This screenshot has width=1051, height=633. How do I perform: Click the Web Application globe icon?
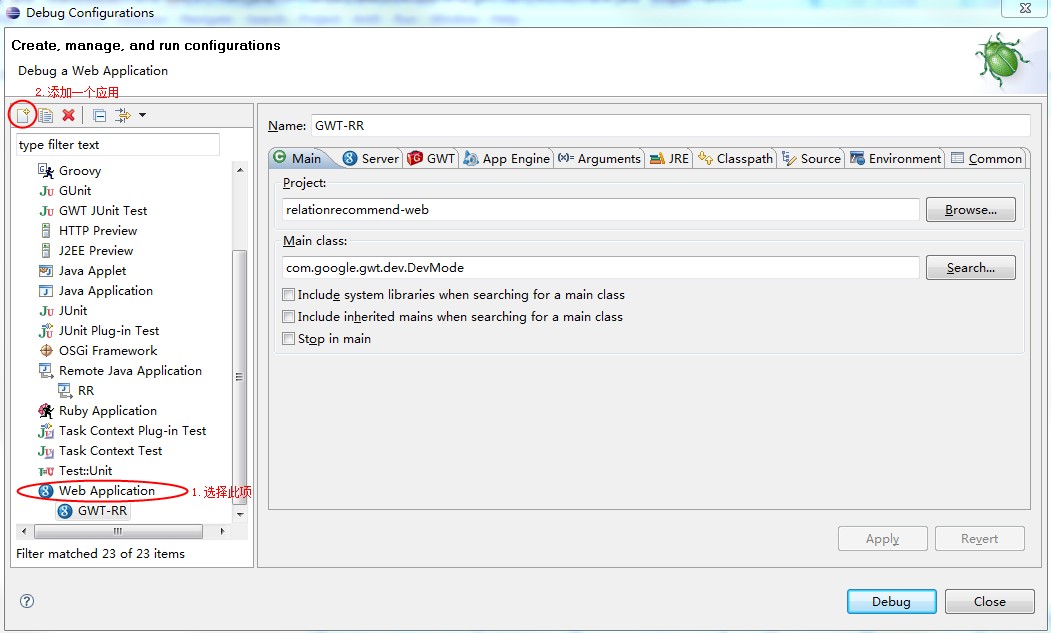pyautogui.click(x=46, y=491)
